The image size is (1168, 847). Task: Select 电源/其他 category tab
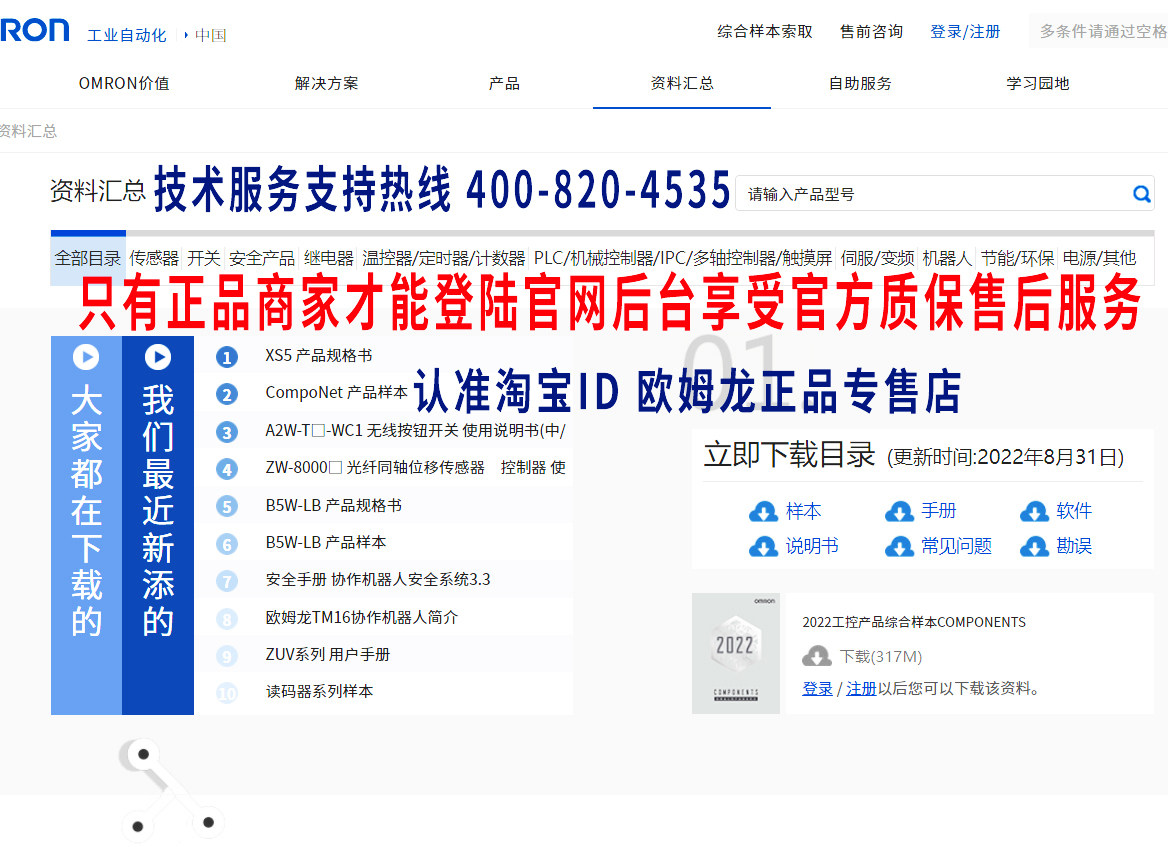click(1099, 258)
